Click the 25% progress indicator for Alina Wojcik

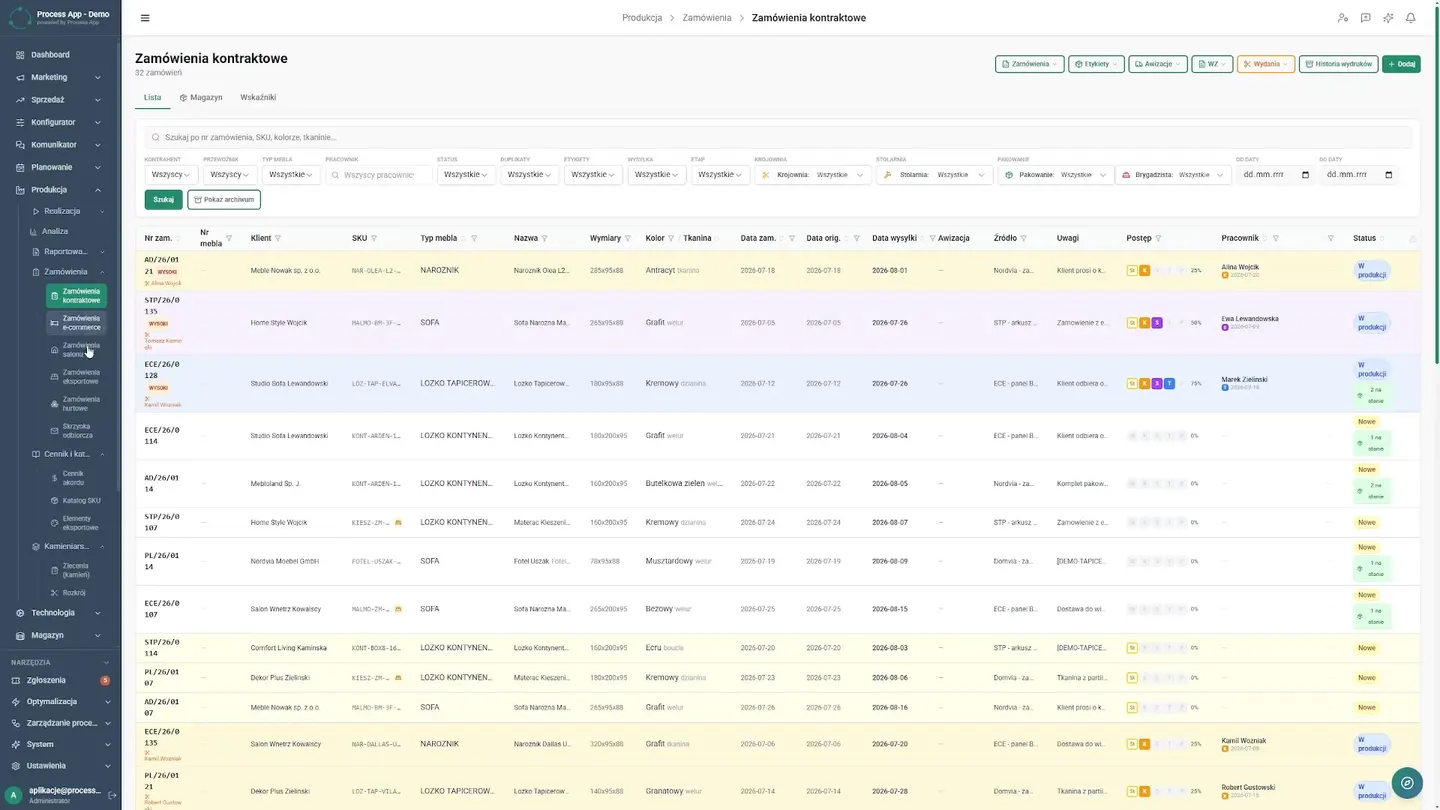click(x=1196, y=271)
